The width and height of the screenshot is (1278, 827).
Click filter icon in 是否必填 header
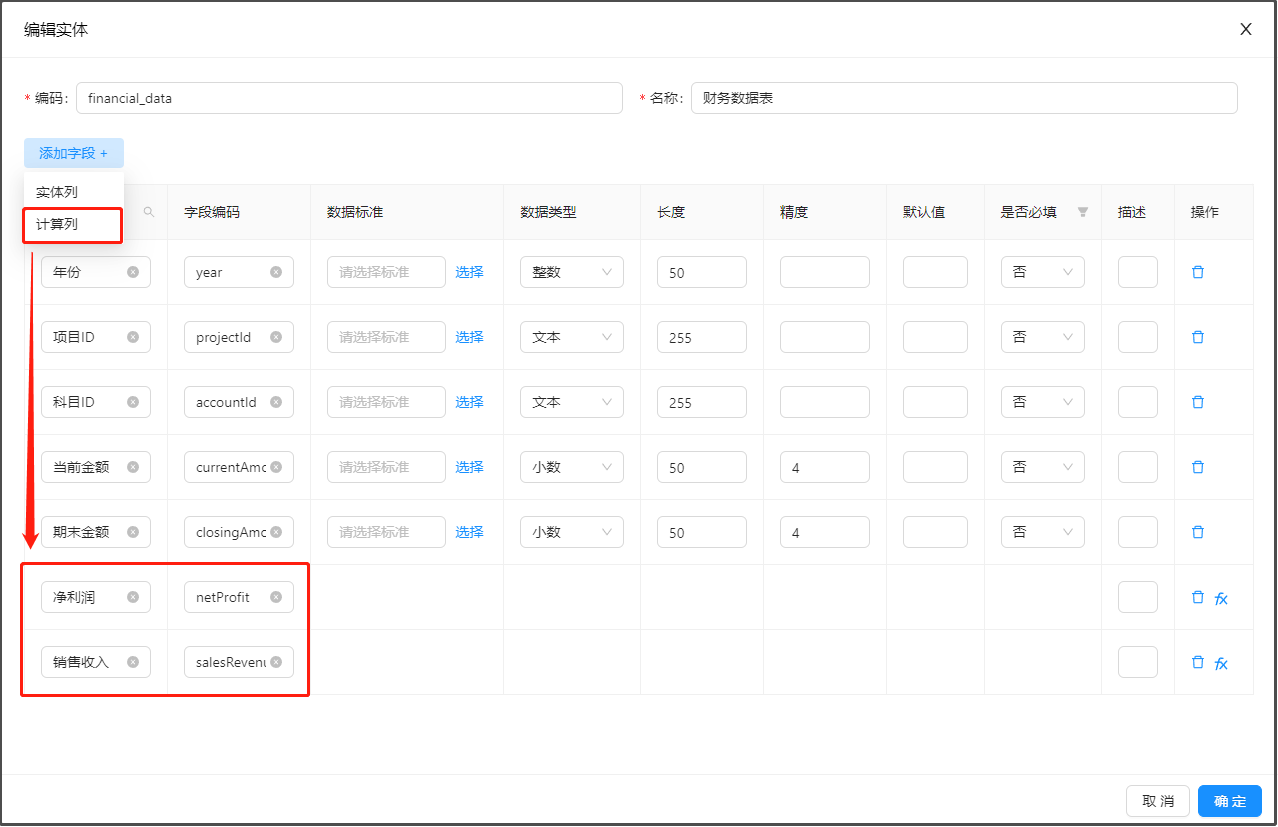click(1082, 212)
